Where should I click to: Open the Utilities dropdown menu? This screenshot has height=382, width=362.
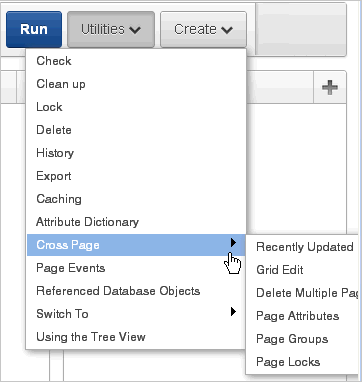[111, 29]
